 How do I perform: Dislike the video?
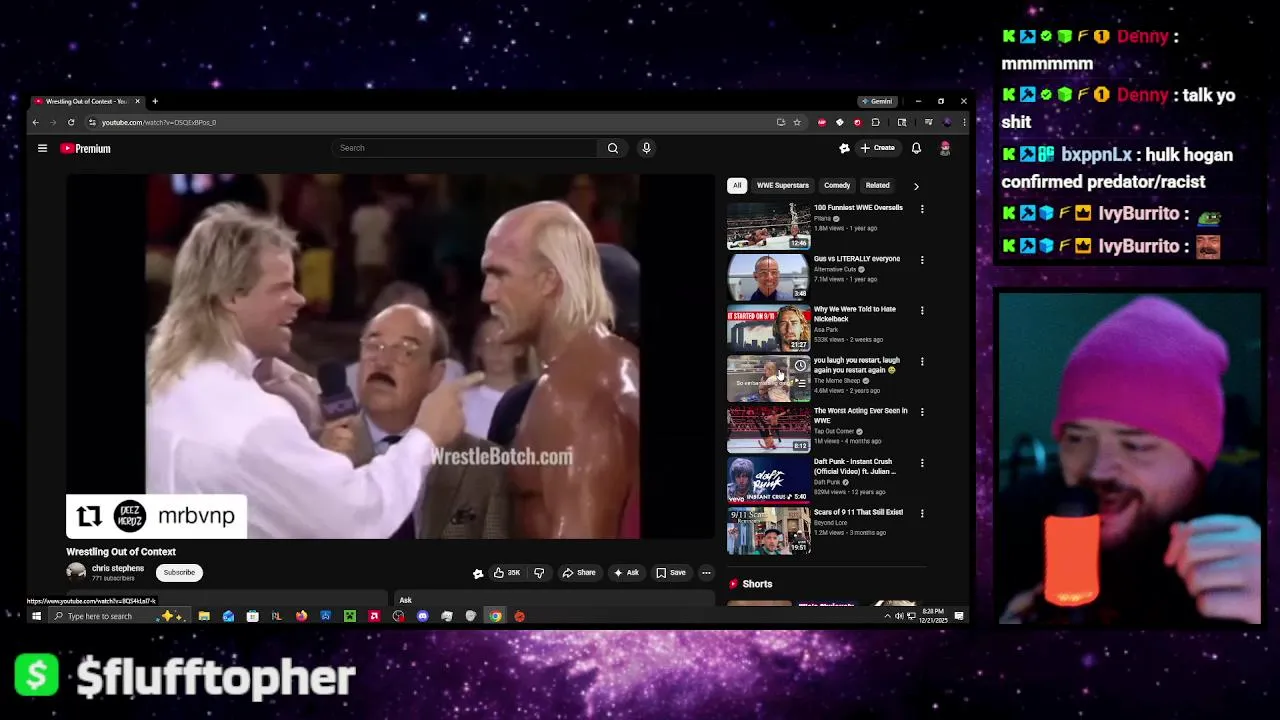(539, 573)
